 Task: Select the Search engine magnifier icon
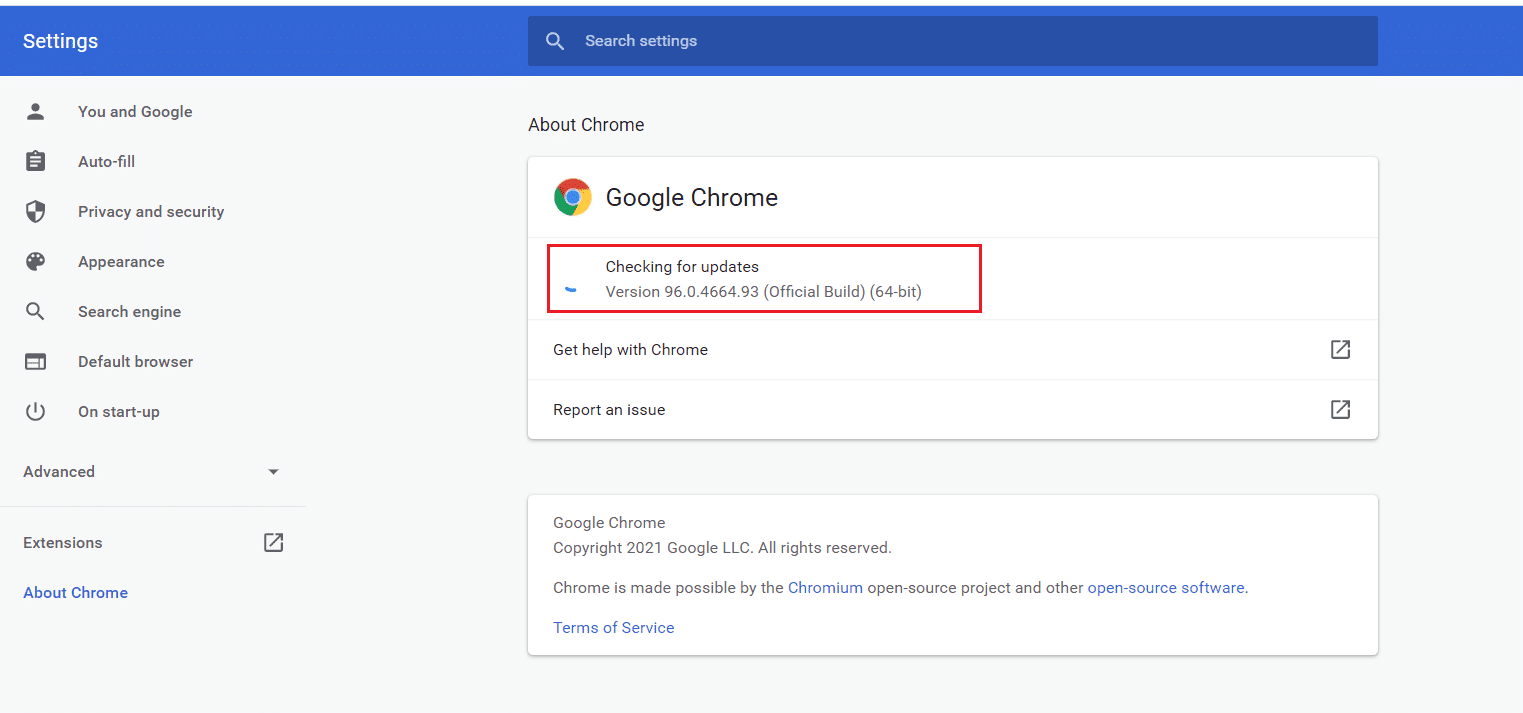[x=36, y=311]
